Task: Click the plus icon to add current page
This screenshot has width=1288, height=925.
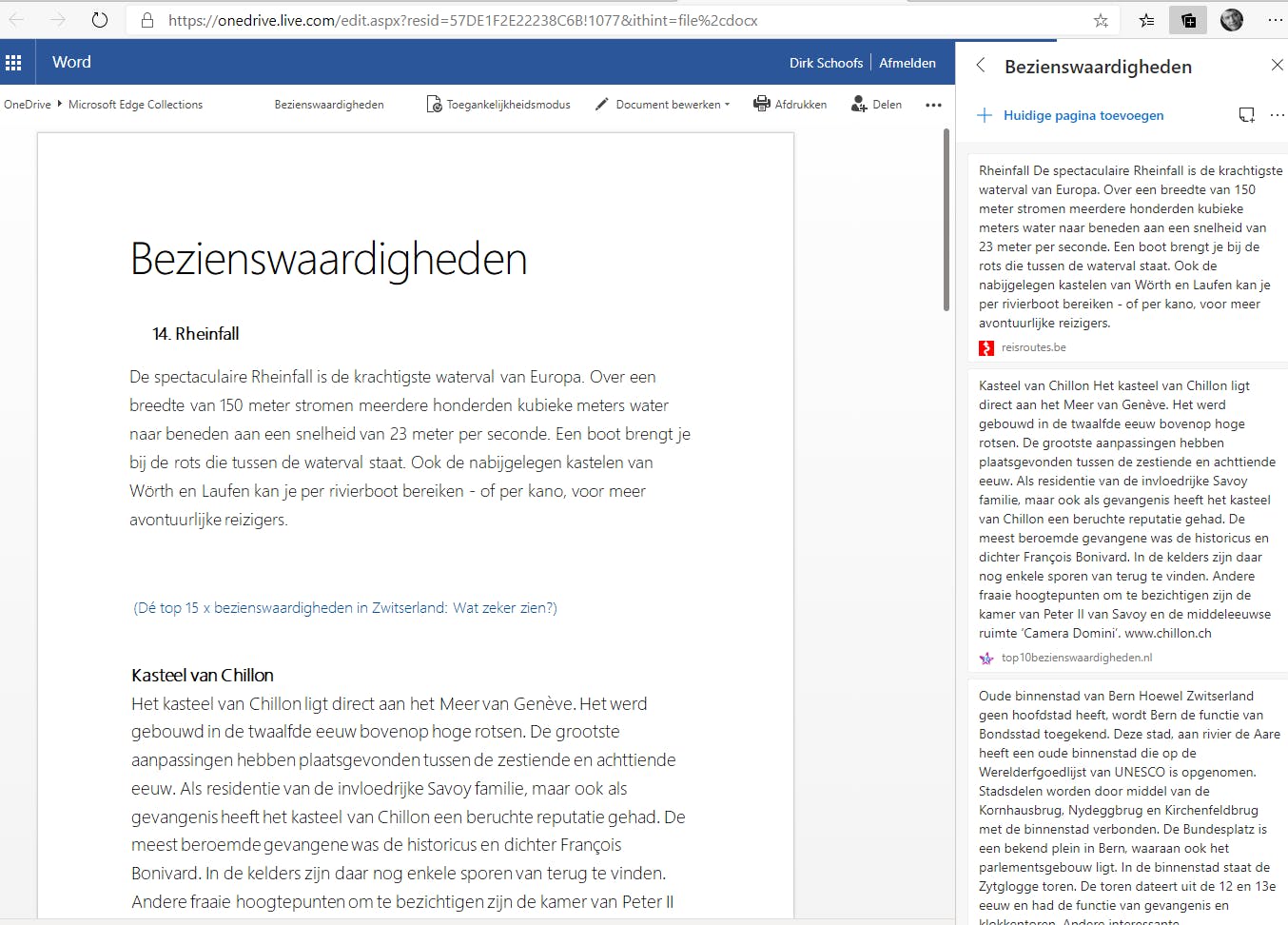Action: point(985,115)
